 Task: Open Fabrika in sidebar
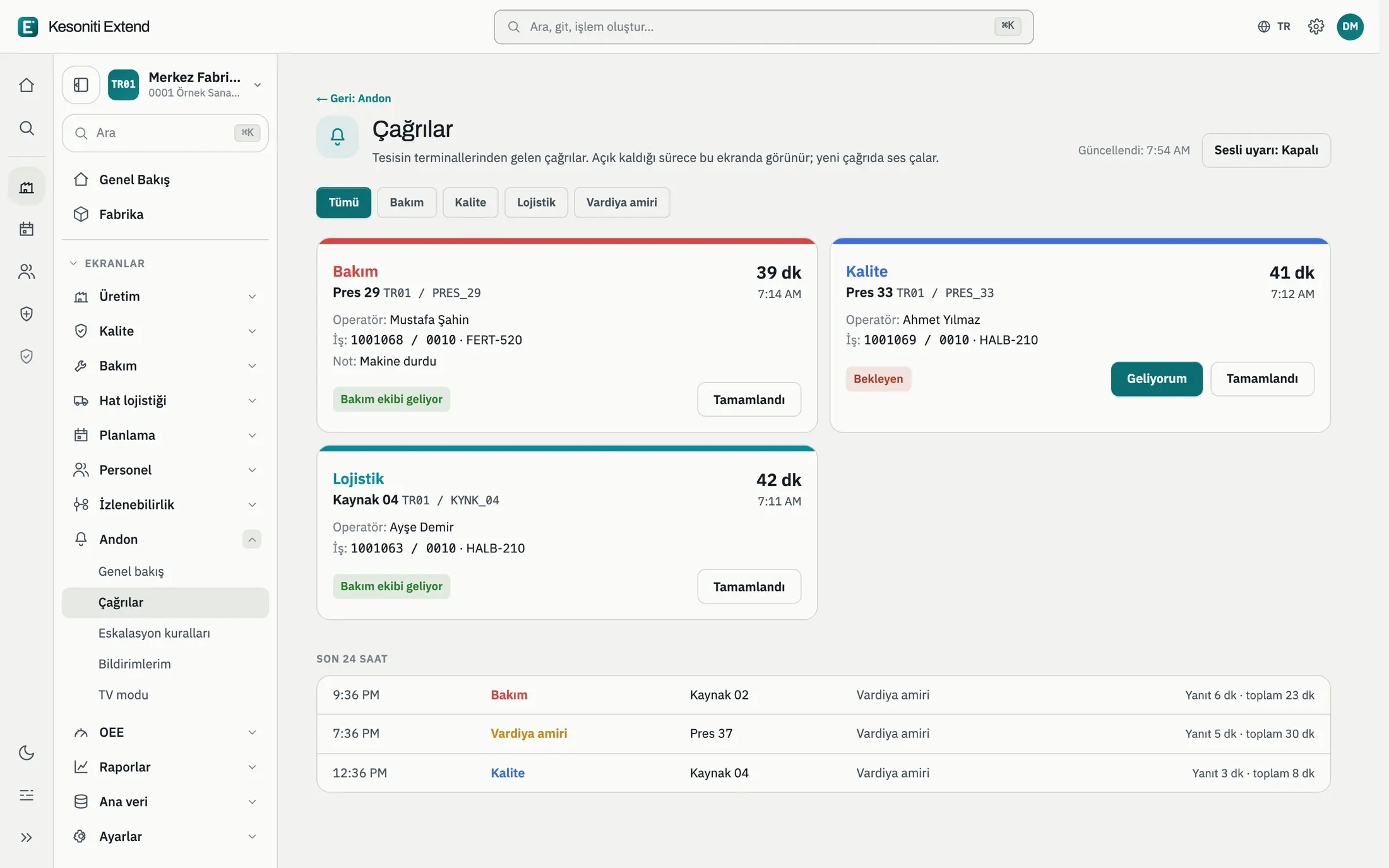click(x=165, y=215)
